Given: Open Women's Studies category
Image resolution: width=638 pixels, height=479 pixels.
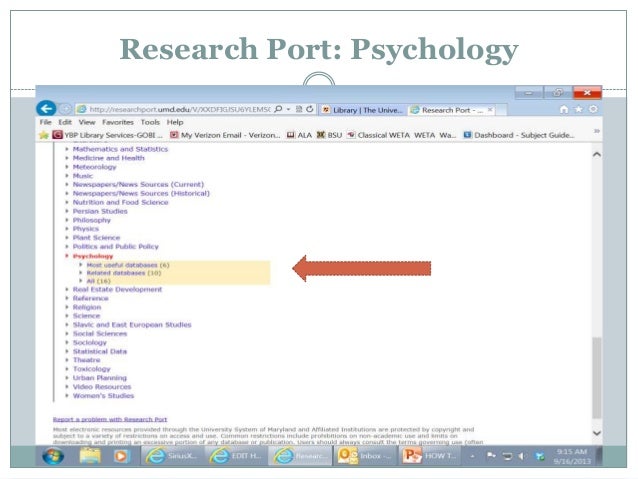Looking at the screenshot, I should [103, 396].
